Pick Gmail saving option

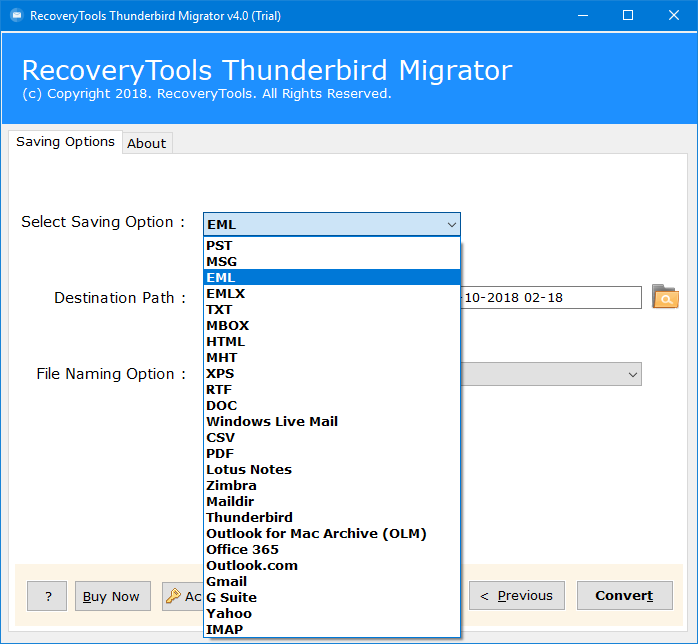(332, 582)
